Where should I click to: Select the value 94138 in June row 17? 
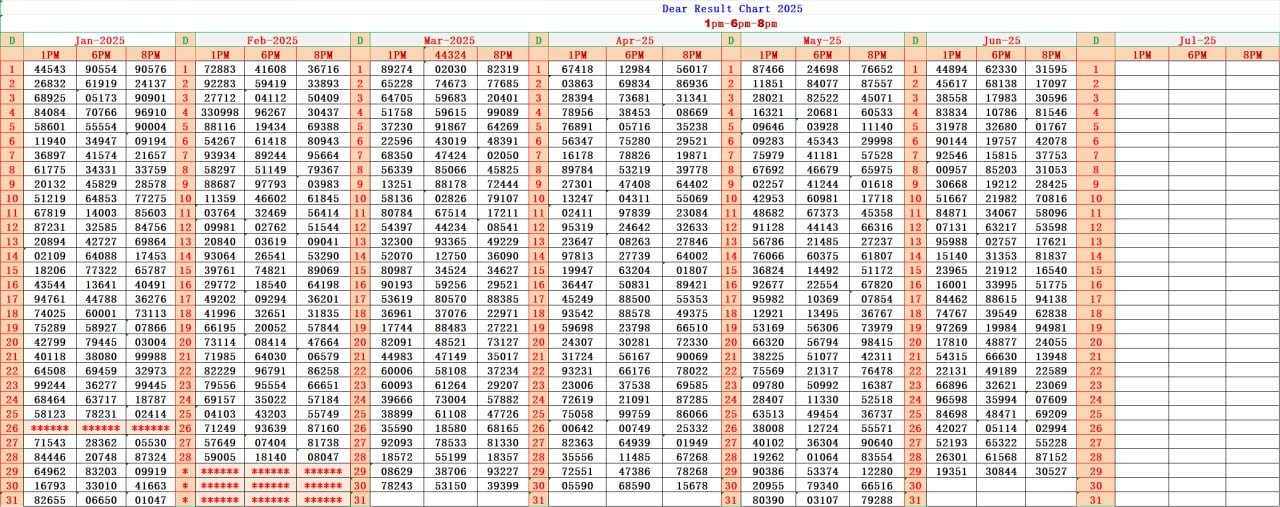click(x=1051, y=299)
